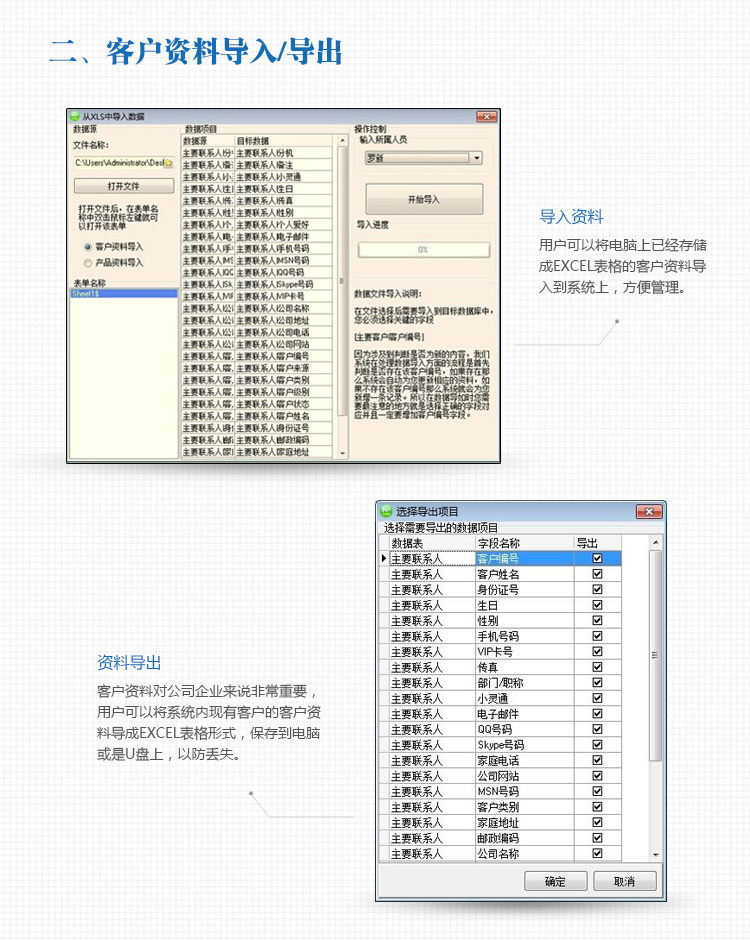Select the Sheet1$ entry in 表单名称 list
750x940 pixels.
coord(124,294)
